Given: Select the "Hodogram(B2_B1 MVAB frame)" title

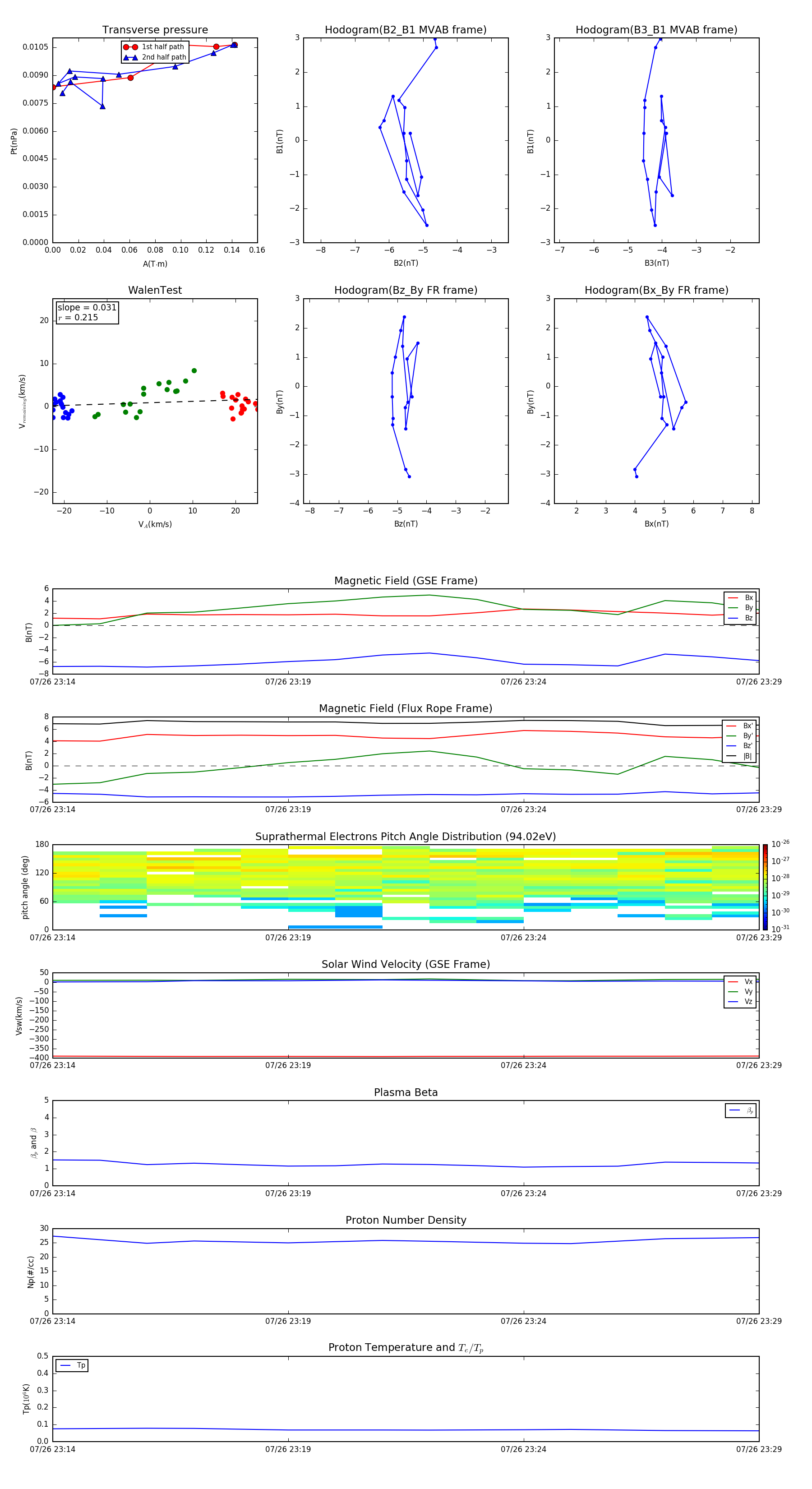Looking at the screenshot, I should (406, 30).
